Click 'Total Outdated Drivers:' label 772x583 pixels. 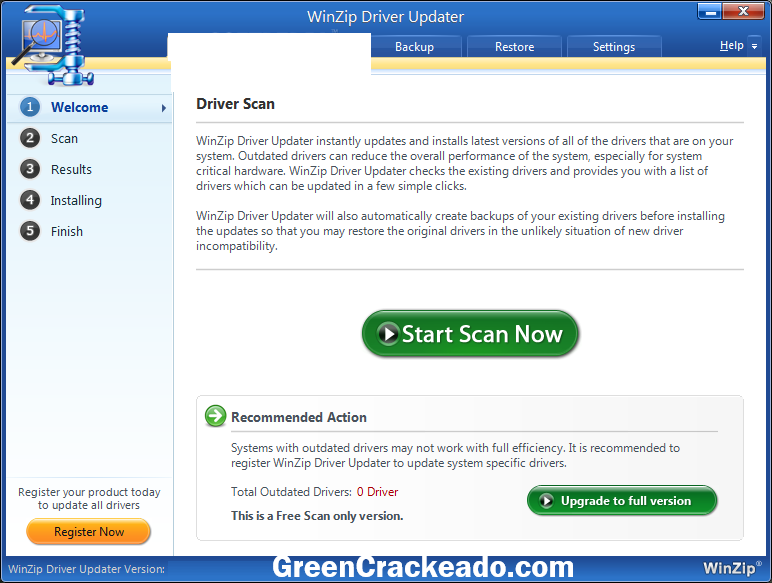[x=291, y=491]
